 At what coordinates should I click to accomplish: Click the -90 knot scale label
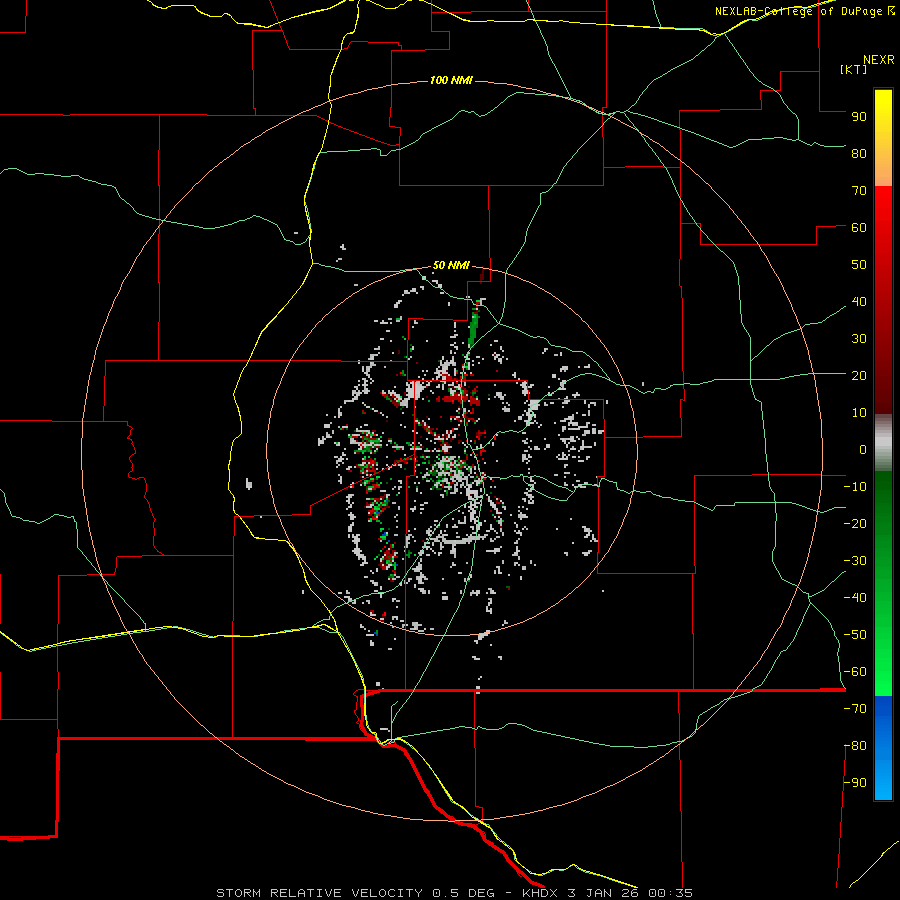pyautogui.click(x=855, y=783)
